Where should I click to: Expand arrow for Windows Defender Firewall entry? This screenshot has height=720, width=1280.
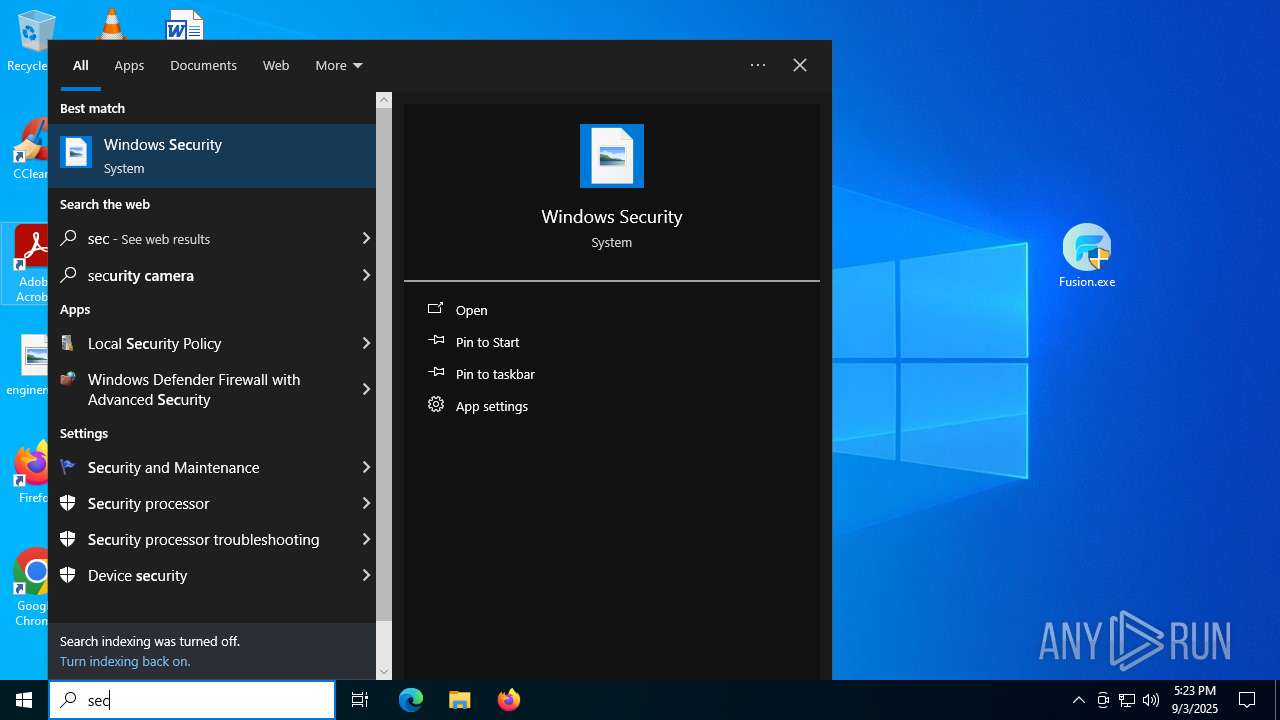click(x=366, y=389)
